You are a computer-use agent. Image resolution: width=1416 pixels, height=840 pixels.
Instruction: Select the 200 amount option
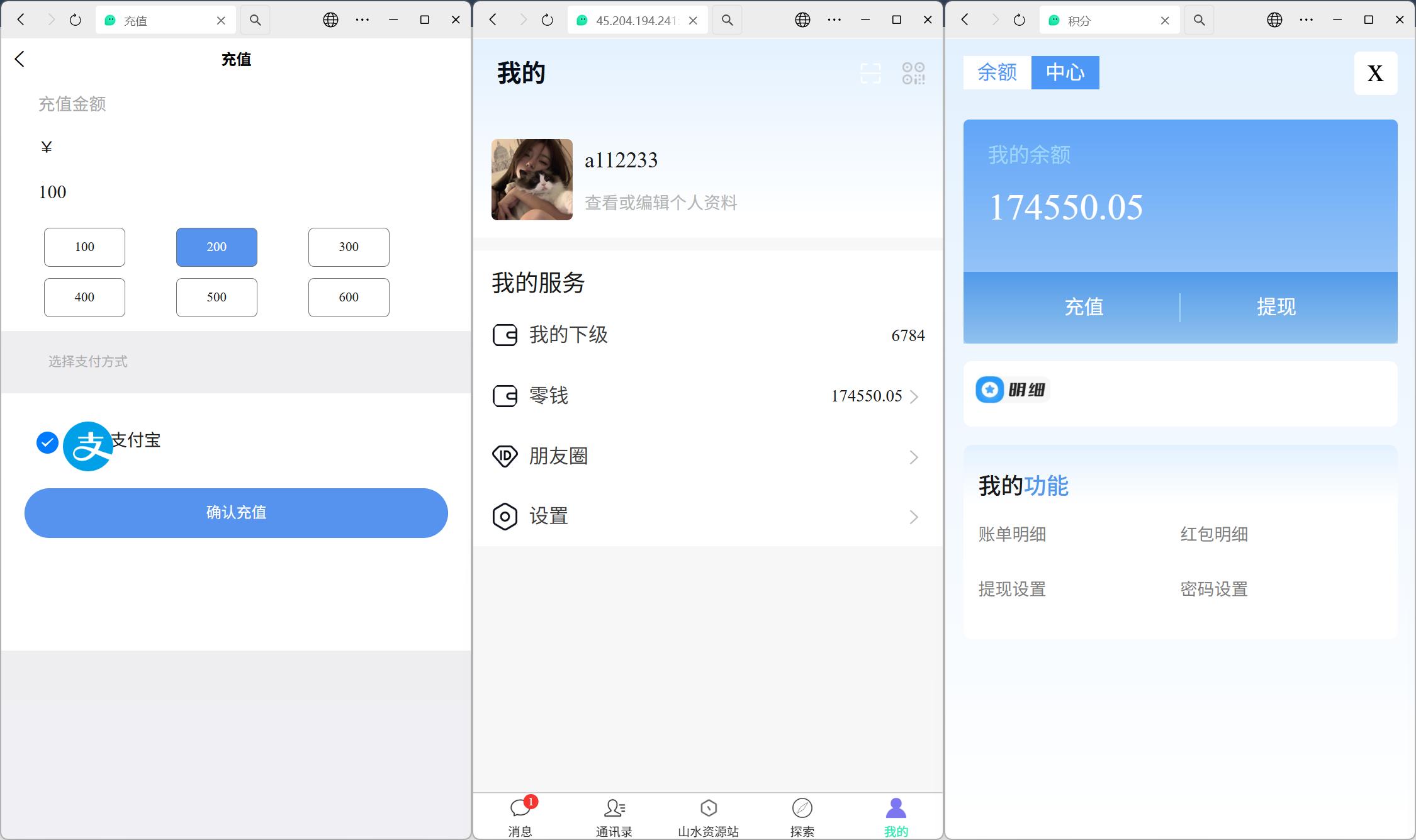click(x=216, y=247)
